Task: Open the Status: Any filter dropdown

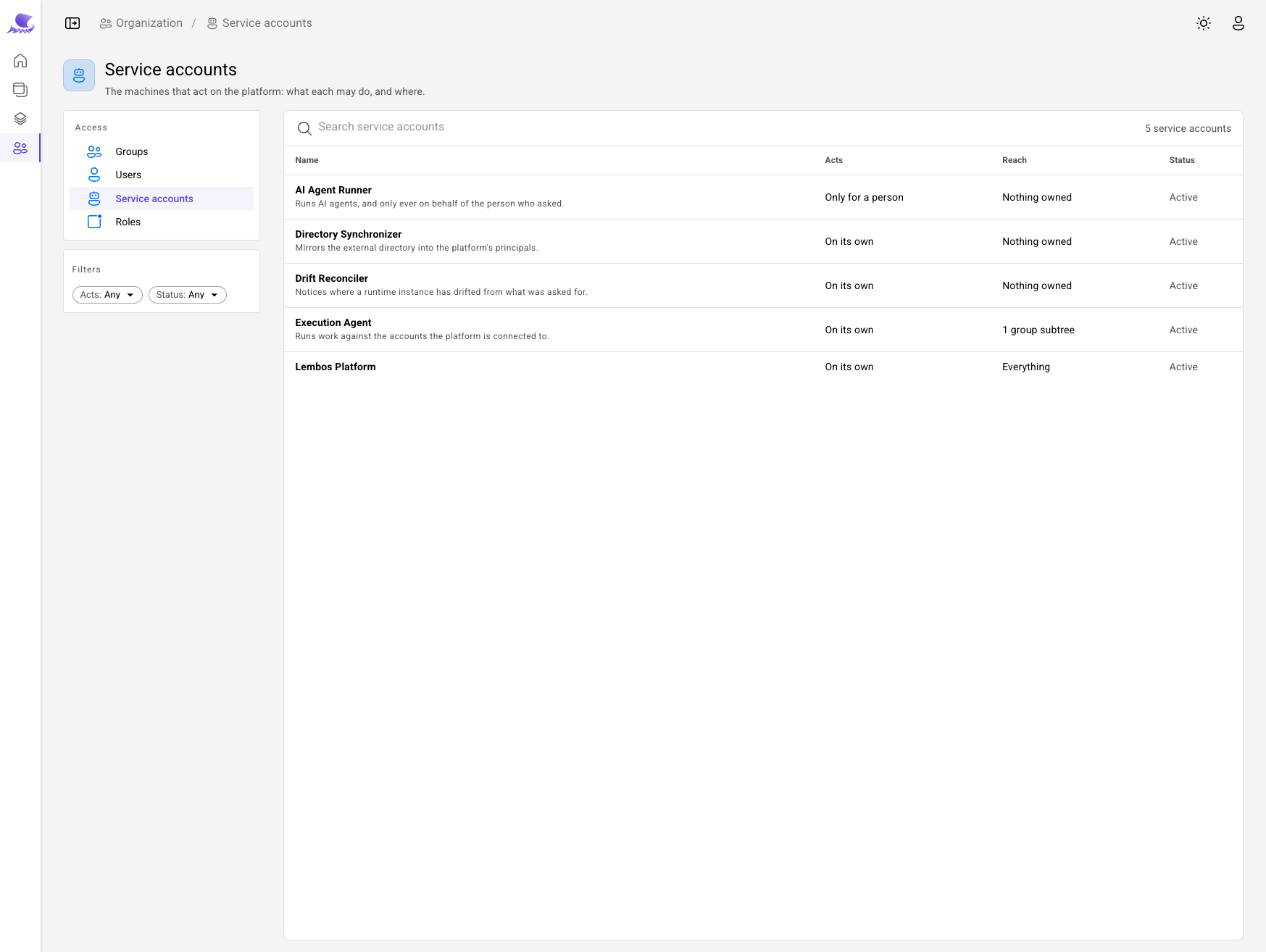Action: 188,295
